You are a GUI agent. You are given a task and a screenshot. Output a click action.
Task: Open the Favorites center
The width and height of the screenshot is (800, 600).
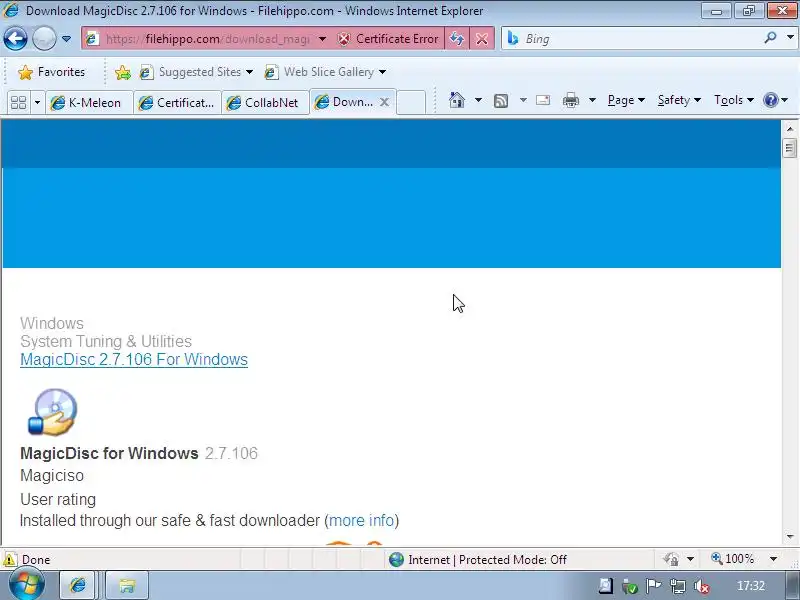tap(52, 72)
